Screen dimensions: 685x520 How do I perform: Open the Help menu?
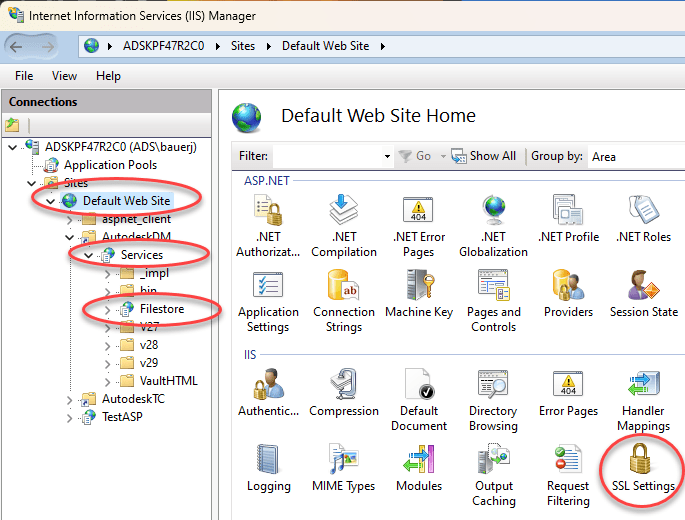click(108, 76)
